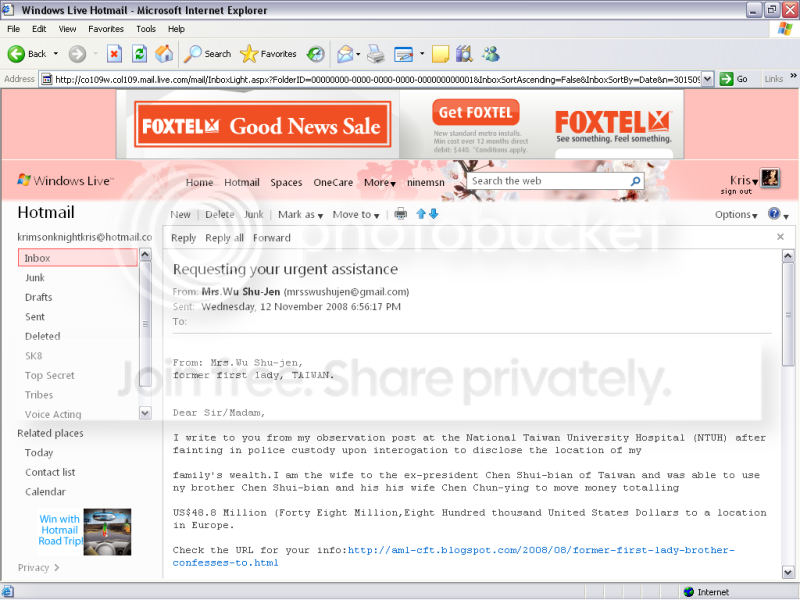The image size is (800, 600).
Task: Expand the Move to dropdown
Action: (x=356, y=215)
